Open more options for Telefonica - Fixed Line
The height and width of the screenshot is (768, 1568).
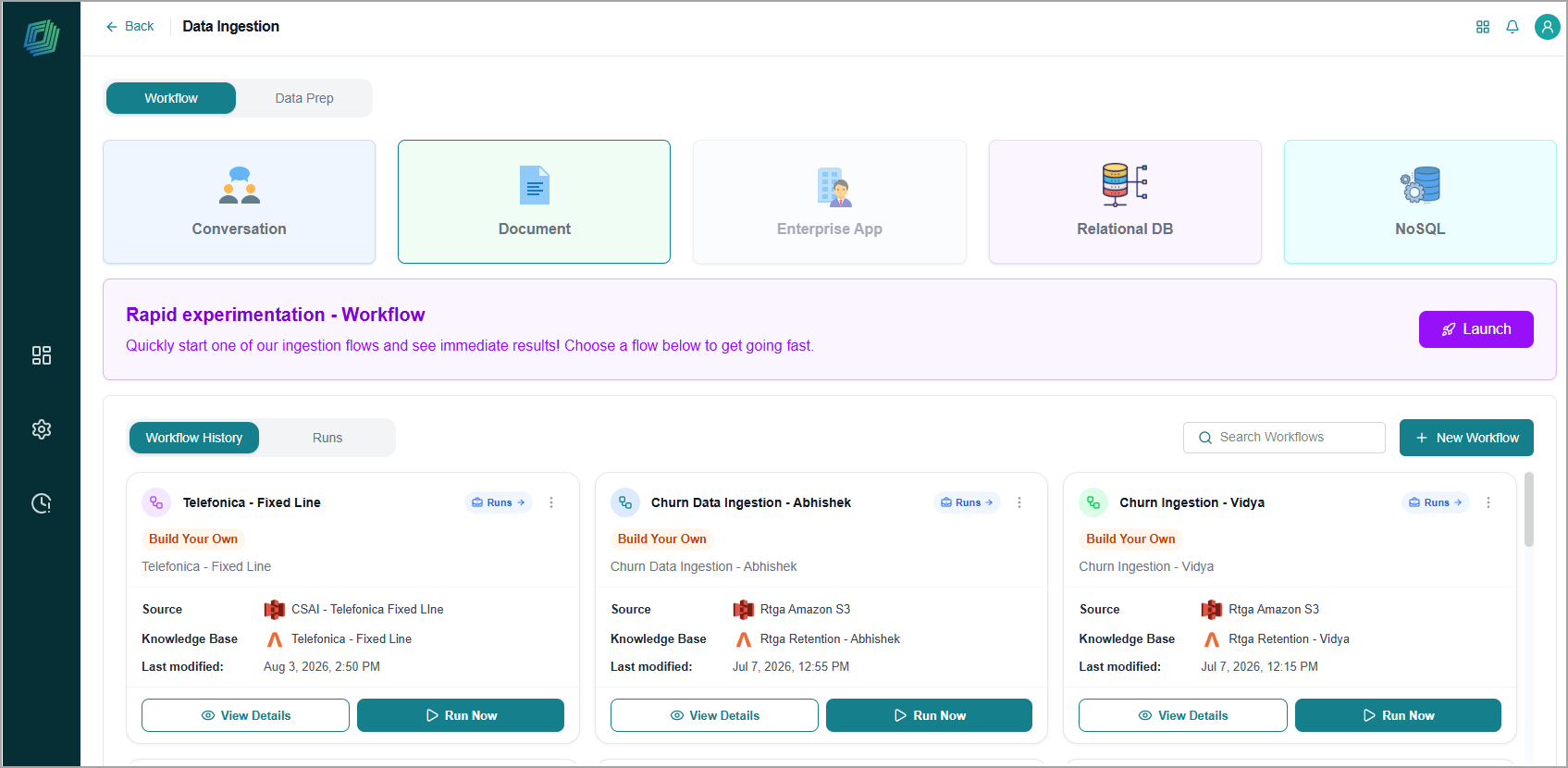coord(551,502)
